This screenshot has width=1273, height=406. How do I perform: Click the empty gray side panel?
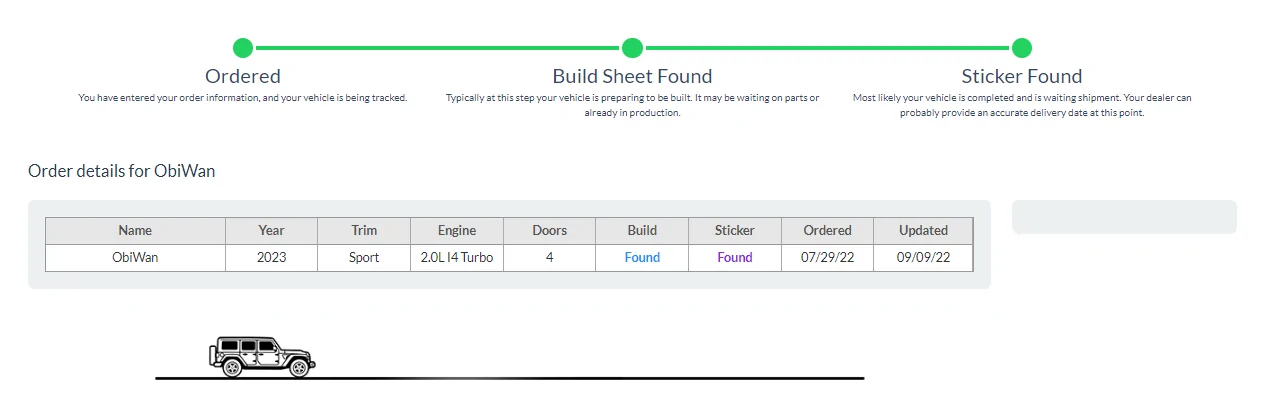(1124, 217)
